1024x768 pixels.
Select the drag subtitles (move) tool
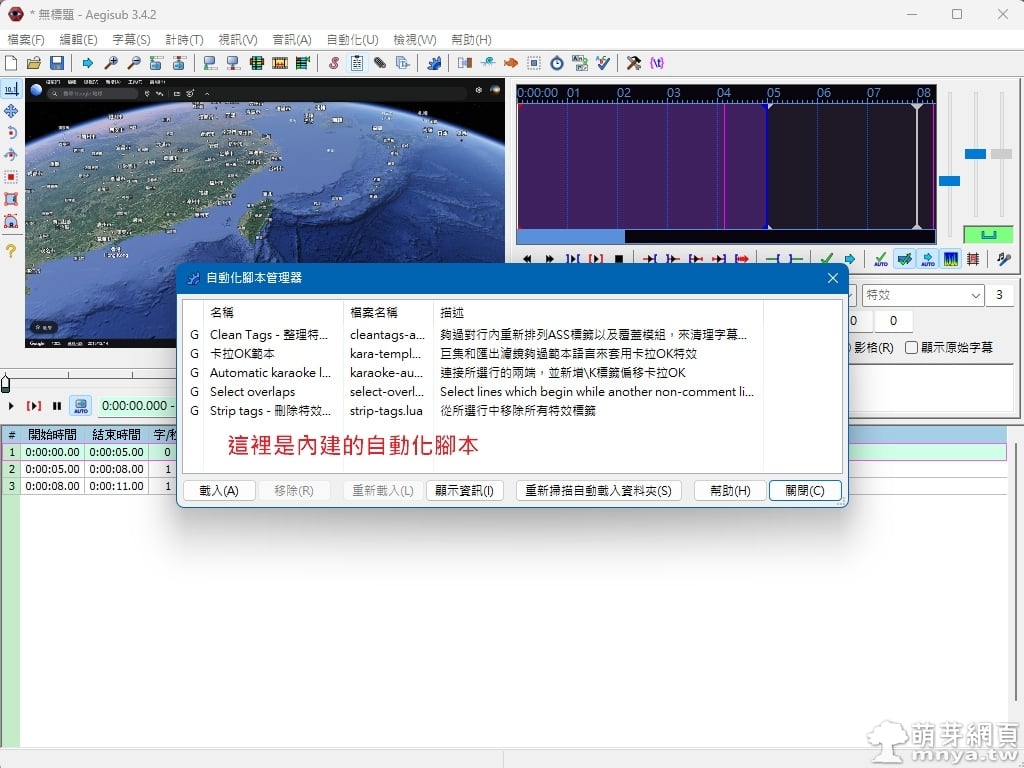click(11, 111)
